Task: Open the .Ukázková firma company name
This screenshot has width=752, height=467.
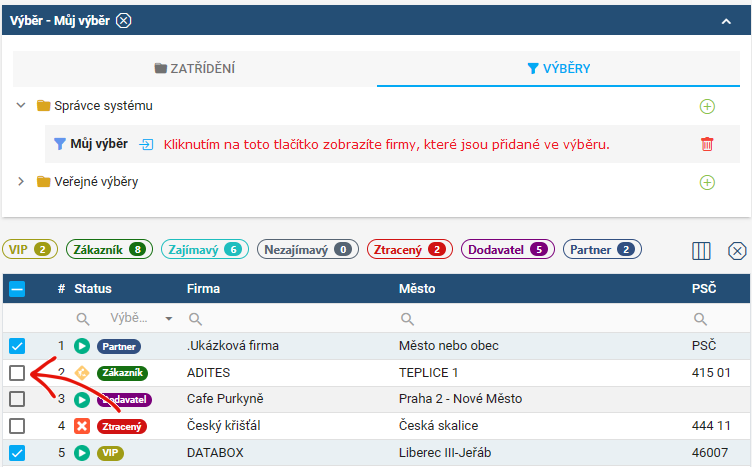Action: 233,346
